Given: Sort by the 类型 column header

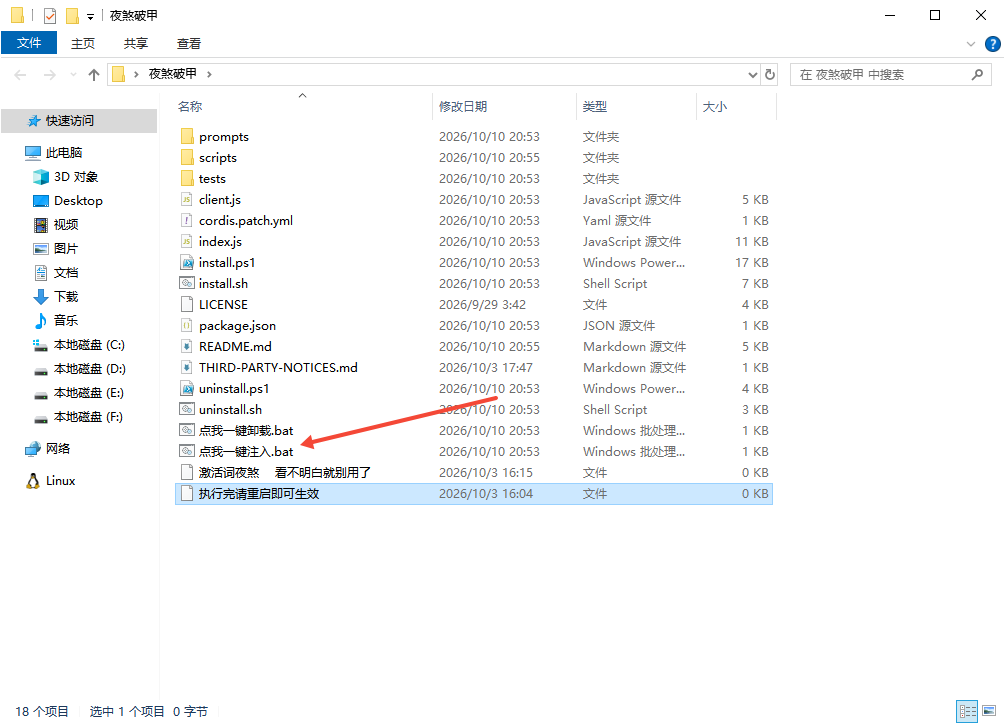Looking at the screenshot, I should (x=636, y=106).
